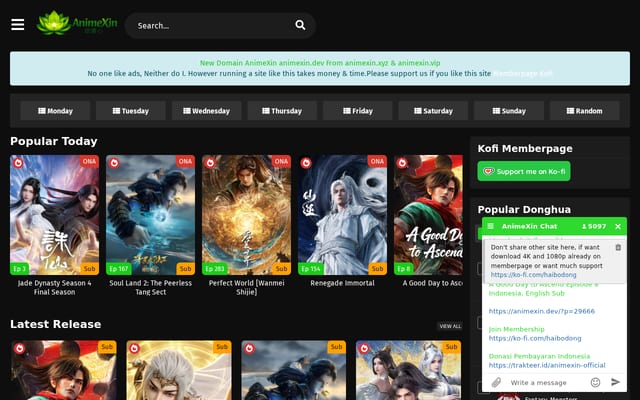The image size is (640, 400).
Task: Open Perfect World poster thumbnail
Action: point(247,215)
